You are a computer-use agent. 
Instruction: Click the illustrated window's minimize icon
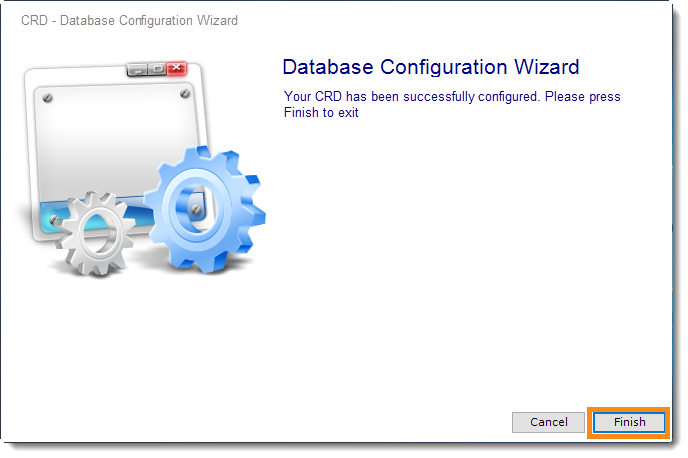(x=137, y=70)
